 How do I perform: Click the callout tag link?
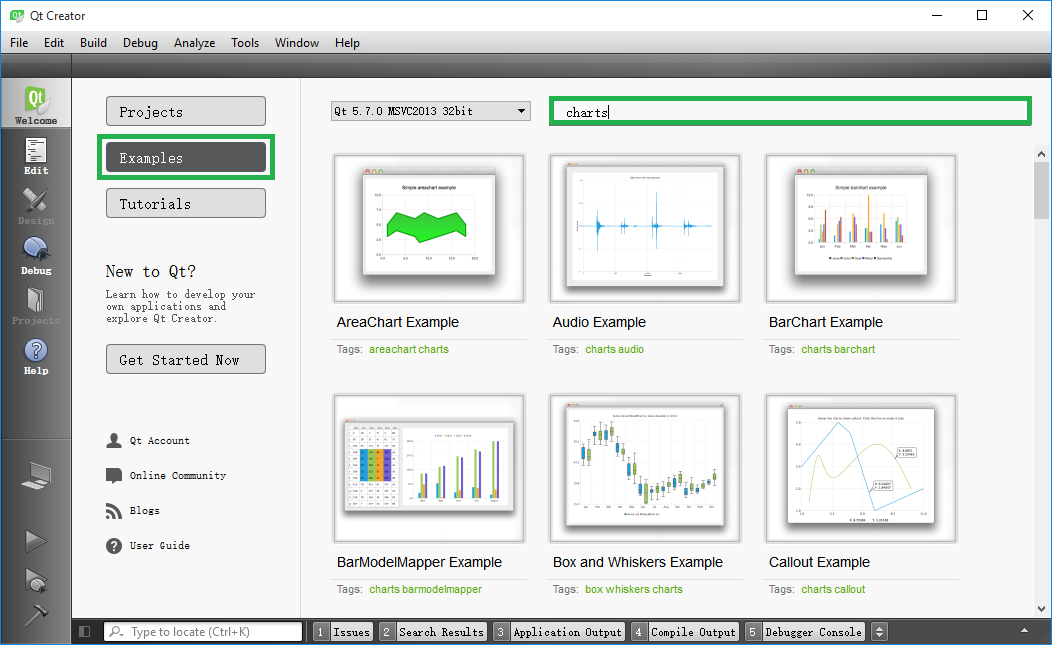click(x=849, y=589)
